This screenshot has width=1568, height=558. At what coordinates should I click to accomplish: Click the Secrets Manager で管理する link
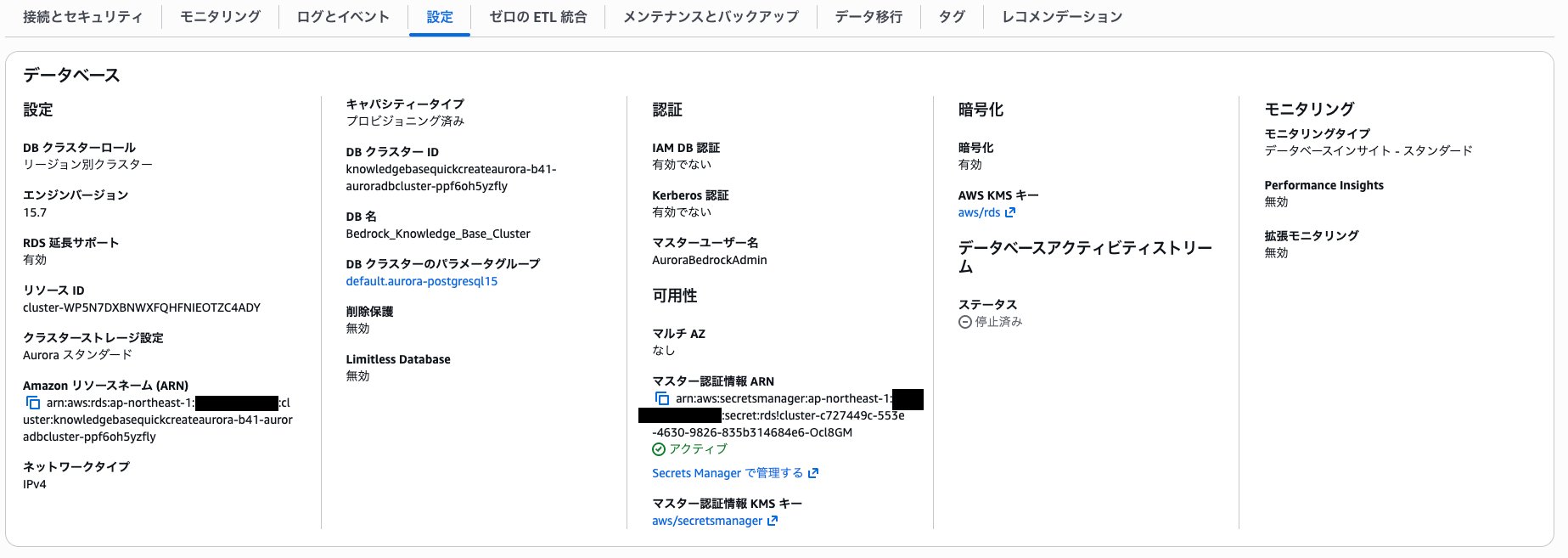[728, 472]
